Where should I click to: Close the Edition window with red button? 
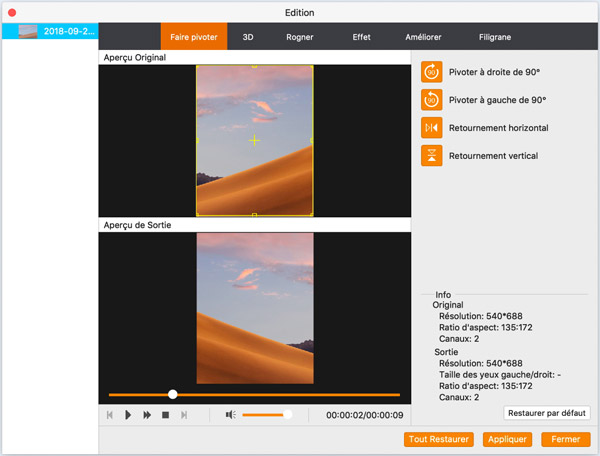12,13
